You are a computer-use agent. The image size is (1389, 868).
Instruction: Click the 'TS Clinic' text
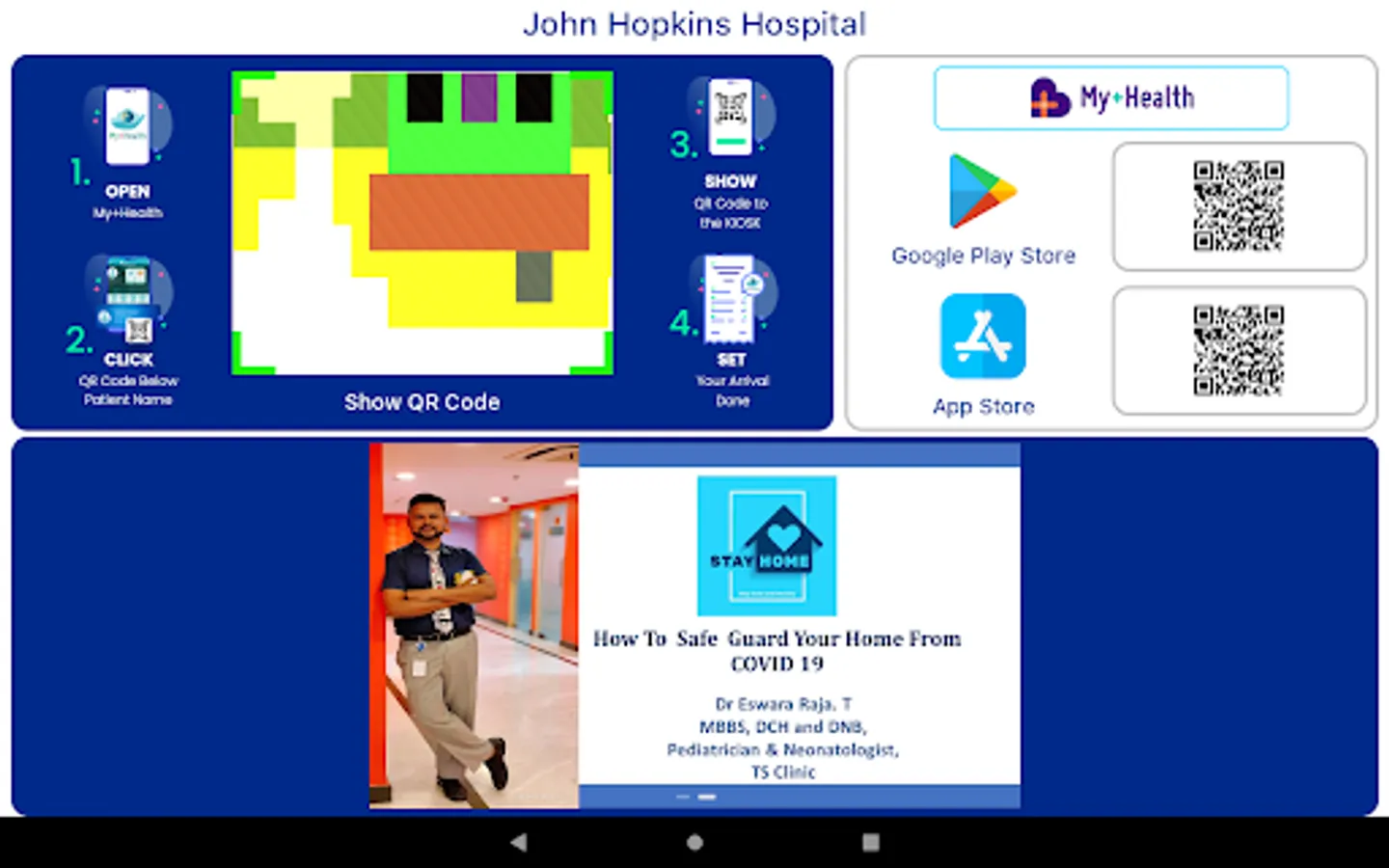[x=783, y=773]
